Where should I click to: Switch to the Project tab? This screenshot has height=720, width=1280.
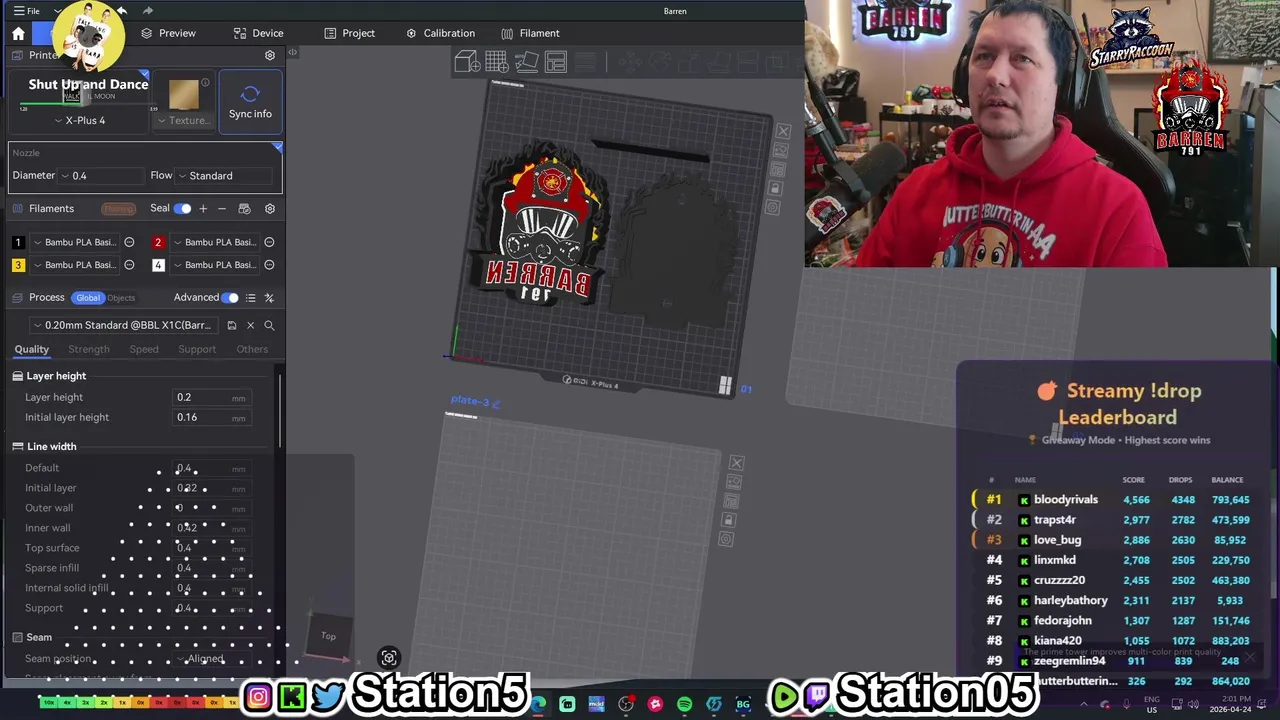click(x=349, y=33)
